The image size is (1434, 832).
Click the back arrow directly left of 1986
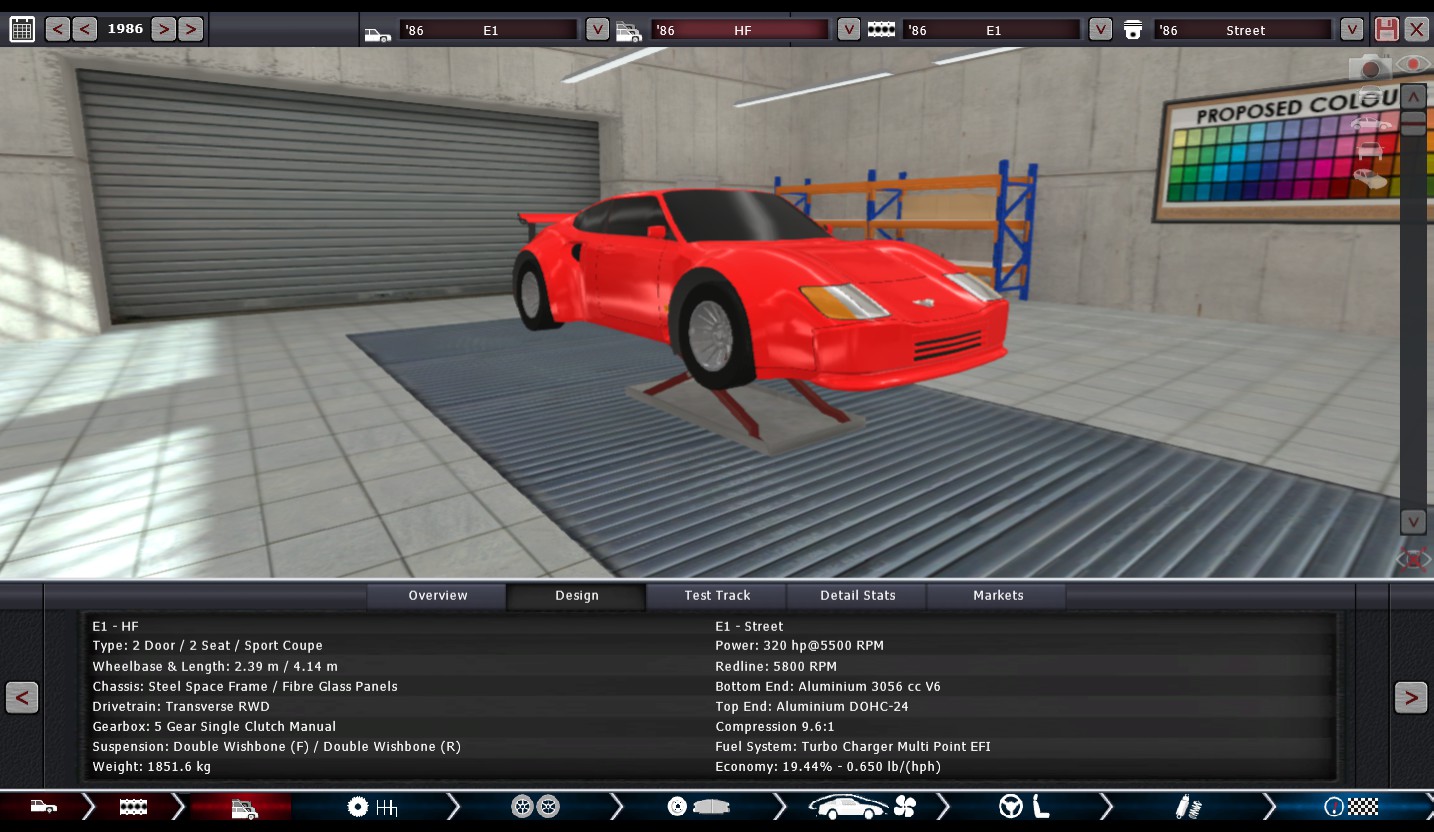[85, 29]
